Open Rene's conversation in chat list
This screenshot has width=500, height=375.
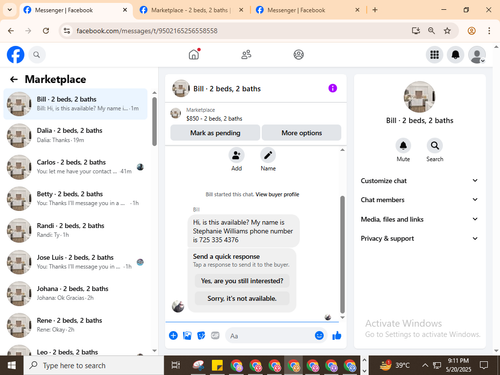tap(75, 325)
